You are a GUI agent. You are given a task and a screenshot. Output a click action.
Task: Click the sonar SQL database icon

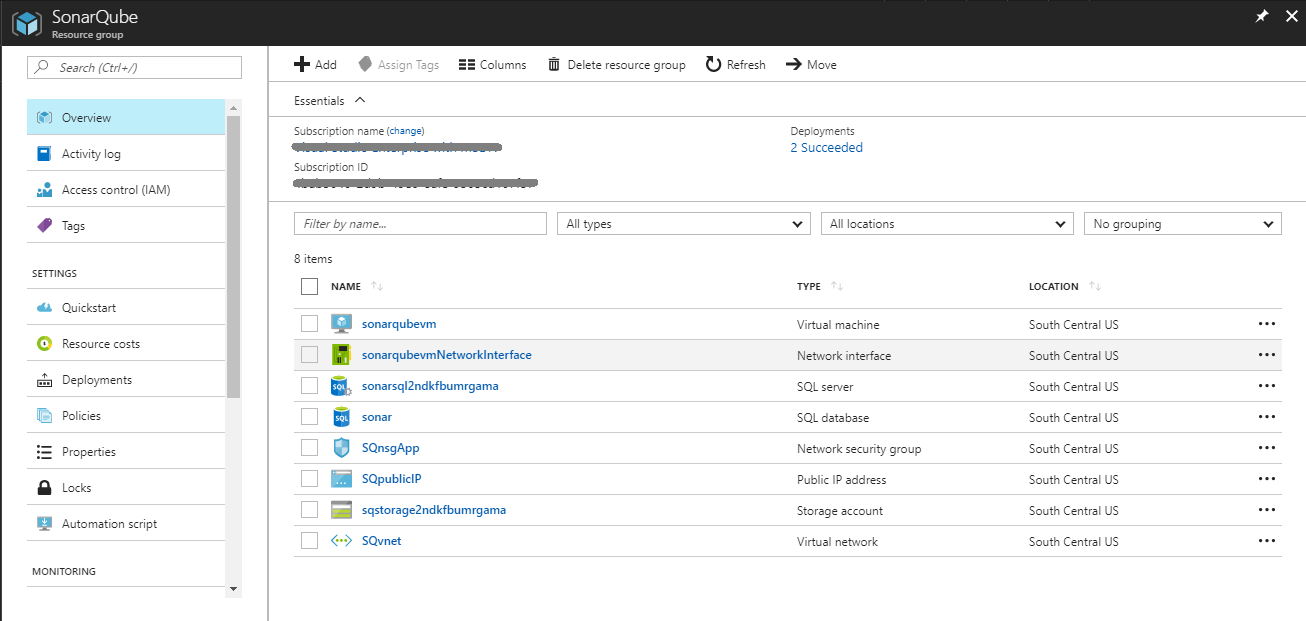pos(342,417)
